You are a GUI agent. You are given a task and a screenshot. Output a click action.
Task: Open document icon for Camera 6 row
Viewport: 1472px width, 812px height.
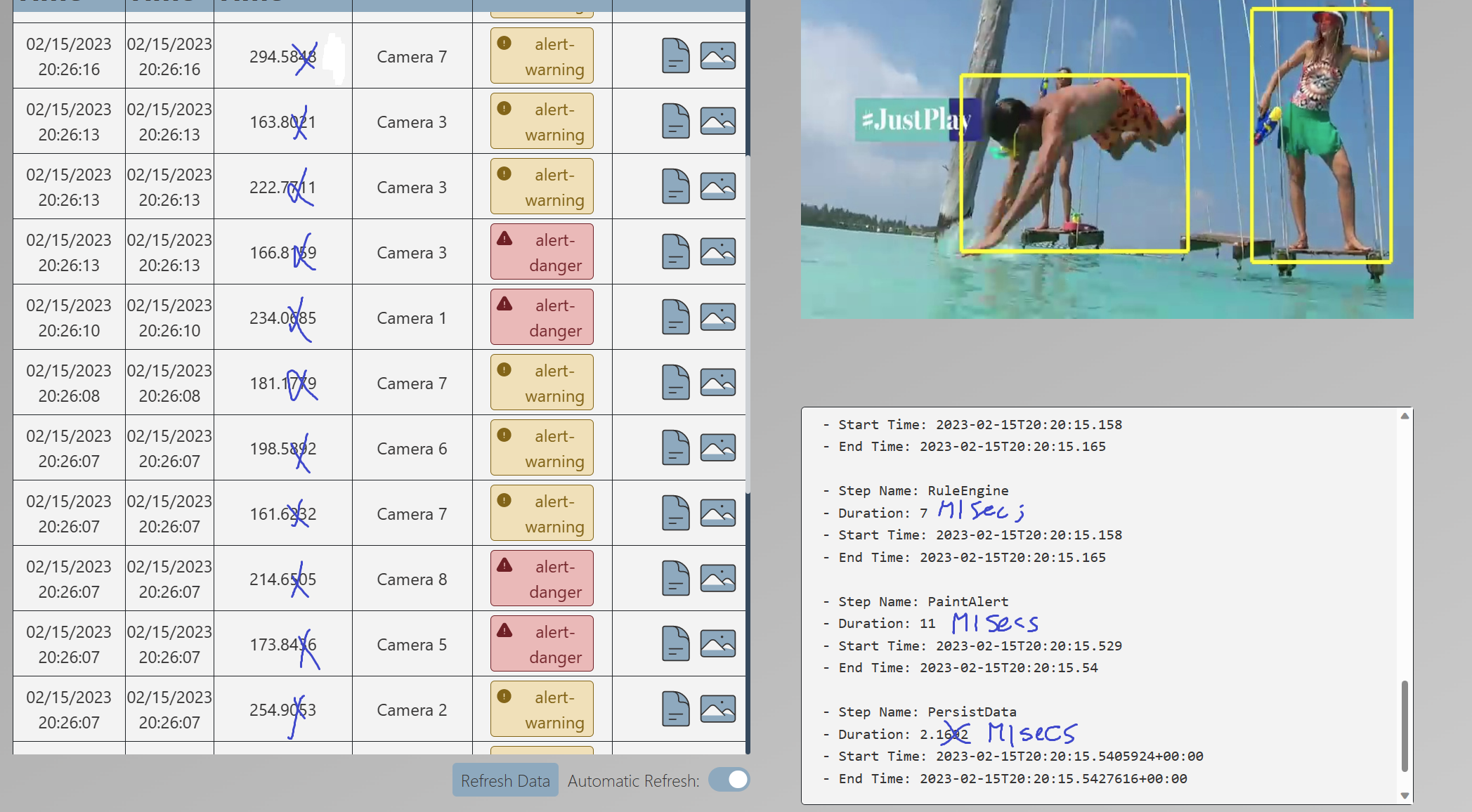(x=675, y=448)
